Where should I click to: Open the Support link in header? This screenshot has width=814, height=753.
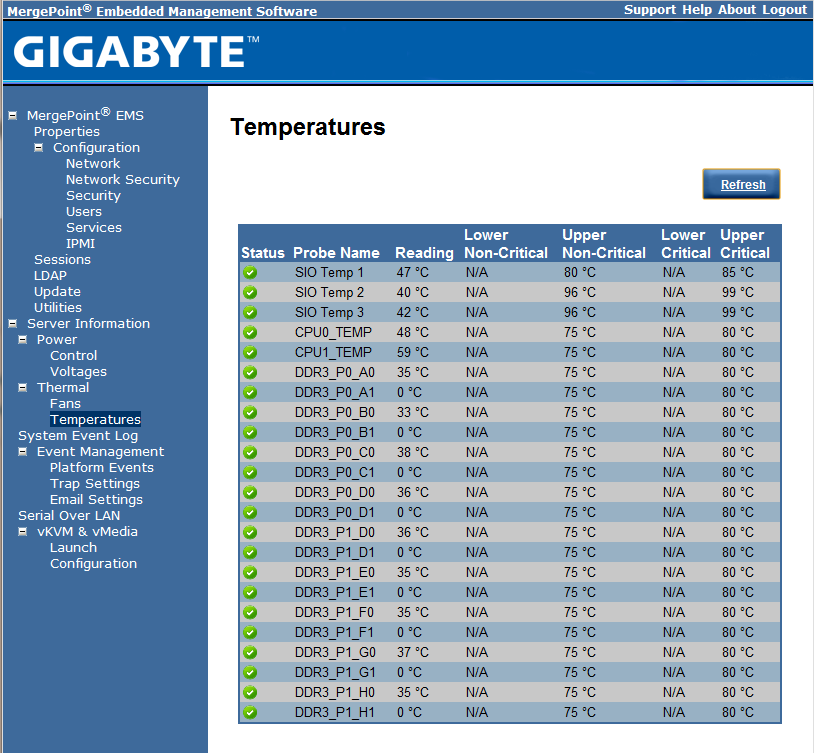point(650,10)
